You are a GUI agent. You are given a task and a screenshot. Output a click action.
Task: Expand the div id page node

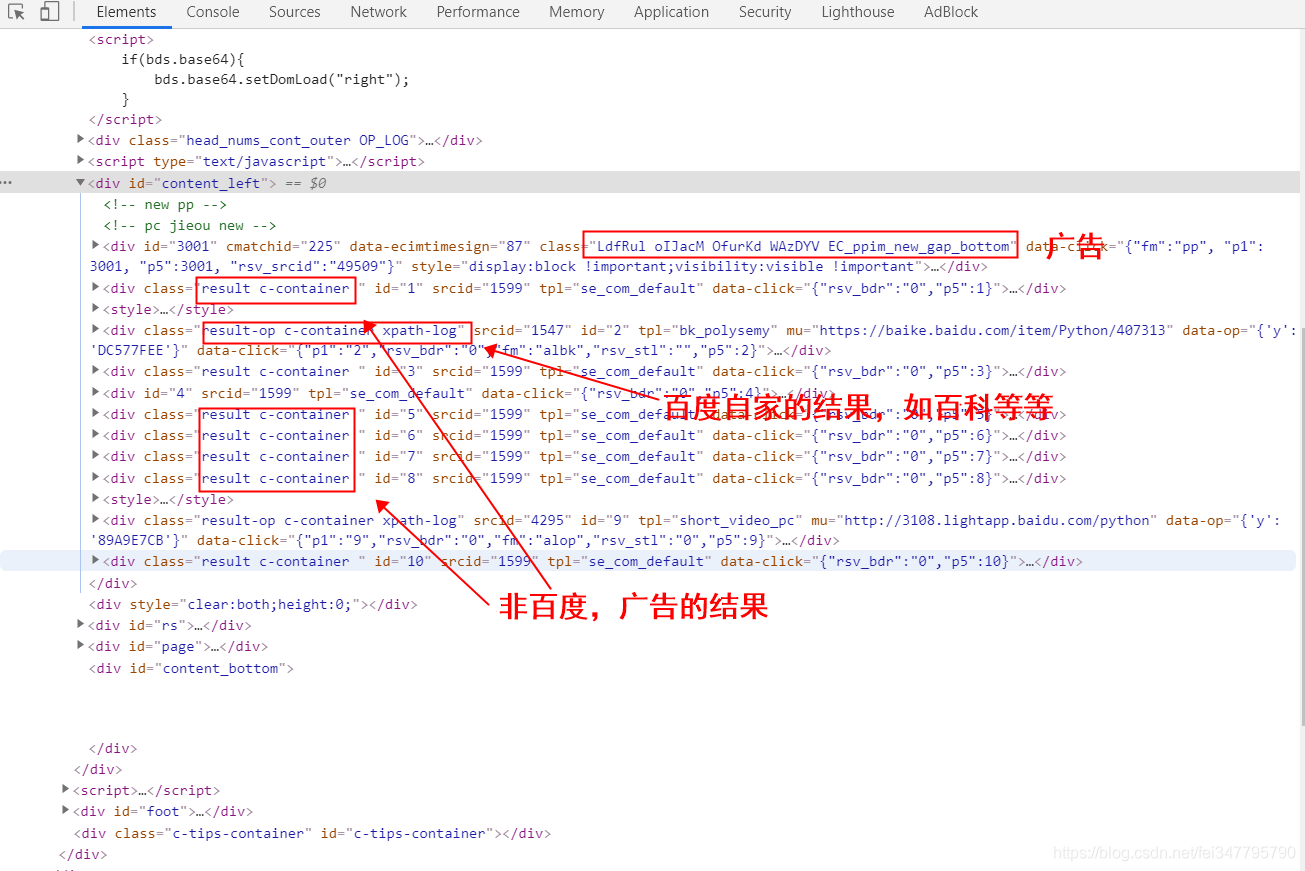coord(81,646)
